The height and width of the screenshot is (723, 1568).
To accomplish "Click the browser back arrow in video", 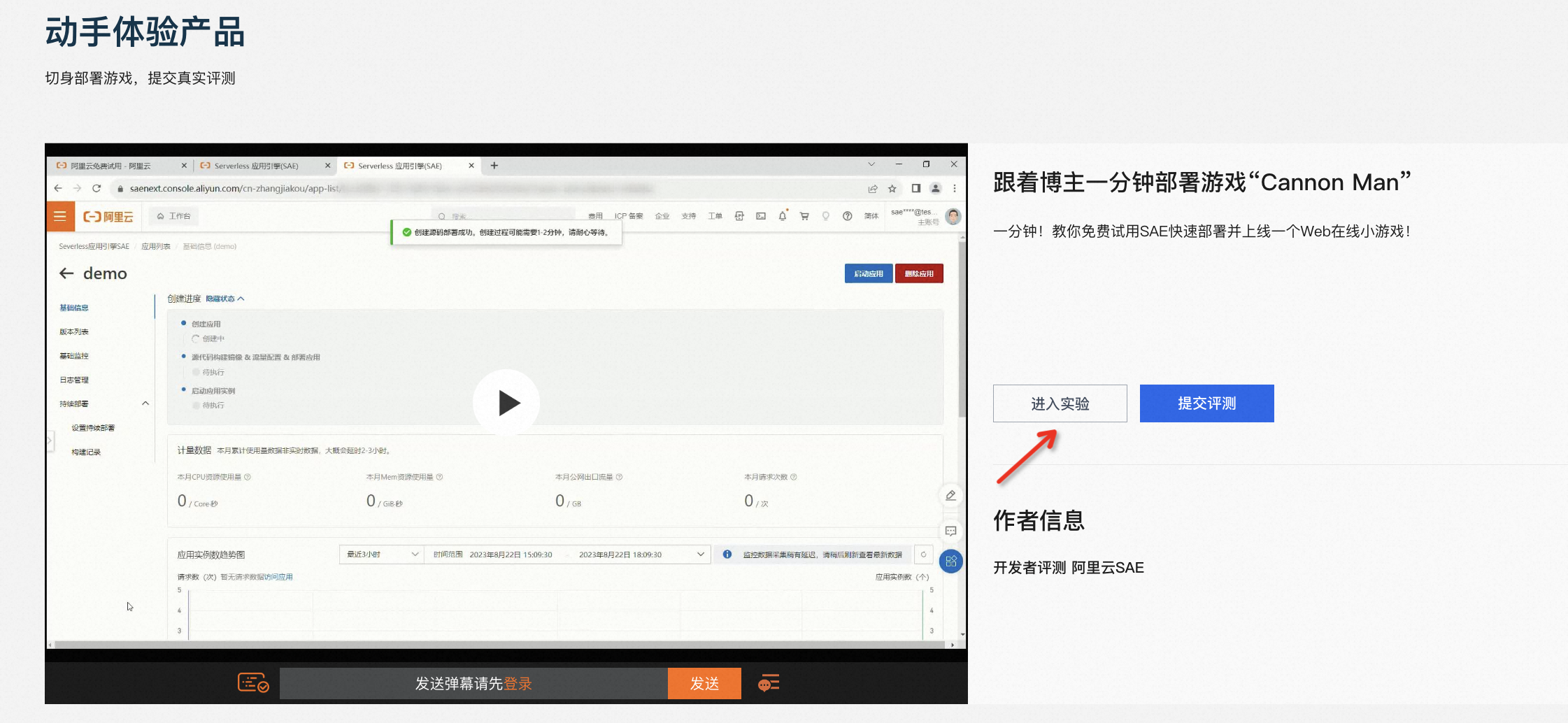I will 58,188.
